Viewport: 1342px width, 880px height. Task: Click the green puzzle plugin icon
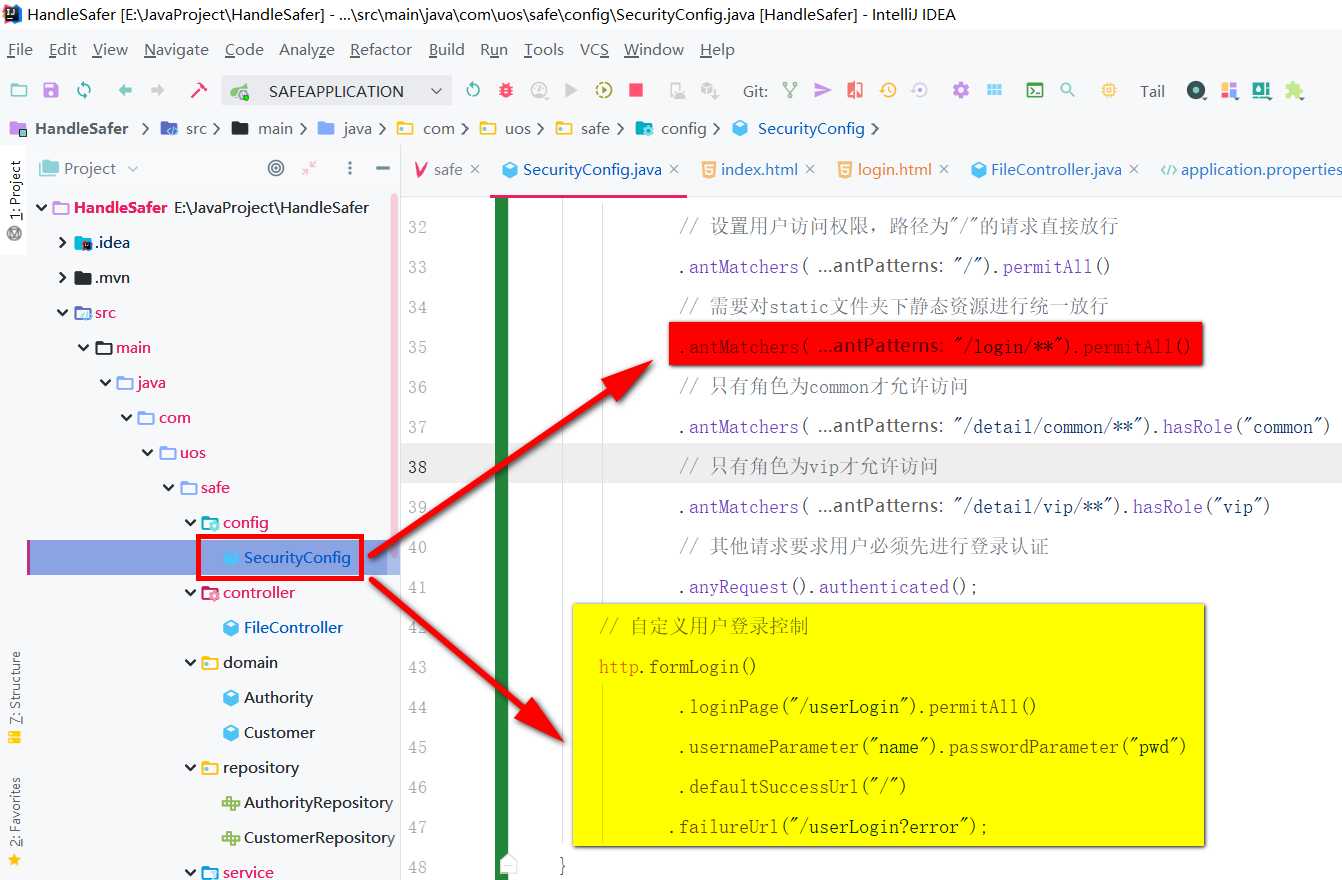pyautogui.click(x=1294, y=90)
